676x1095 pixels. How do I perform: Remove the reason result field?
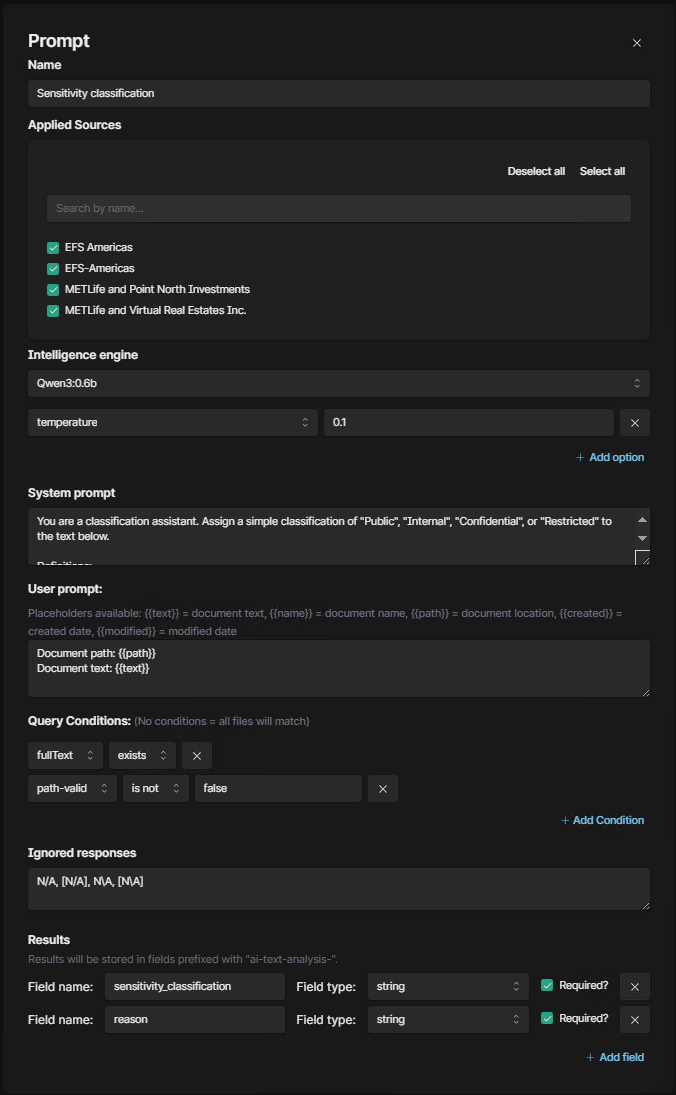click(635, 1020)
